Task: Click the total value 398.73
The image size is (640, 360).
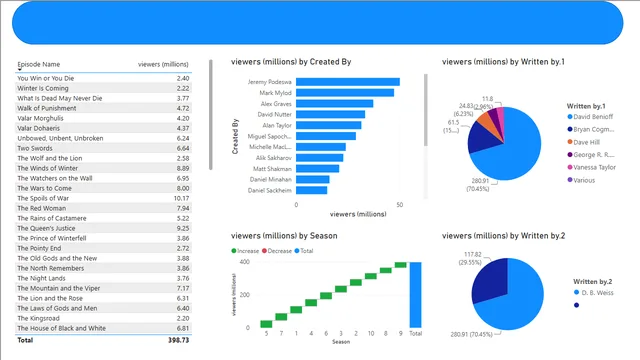Action: tap(178, 340)
